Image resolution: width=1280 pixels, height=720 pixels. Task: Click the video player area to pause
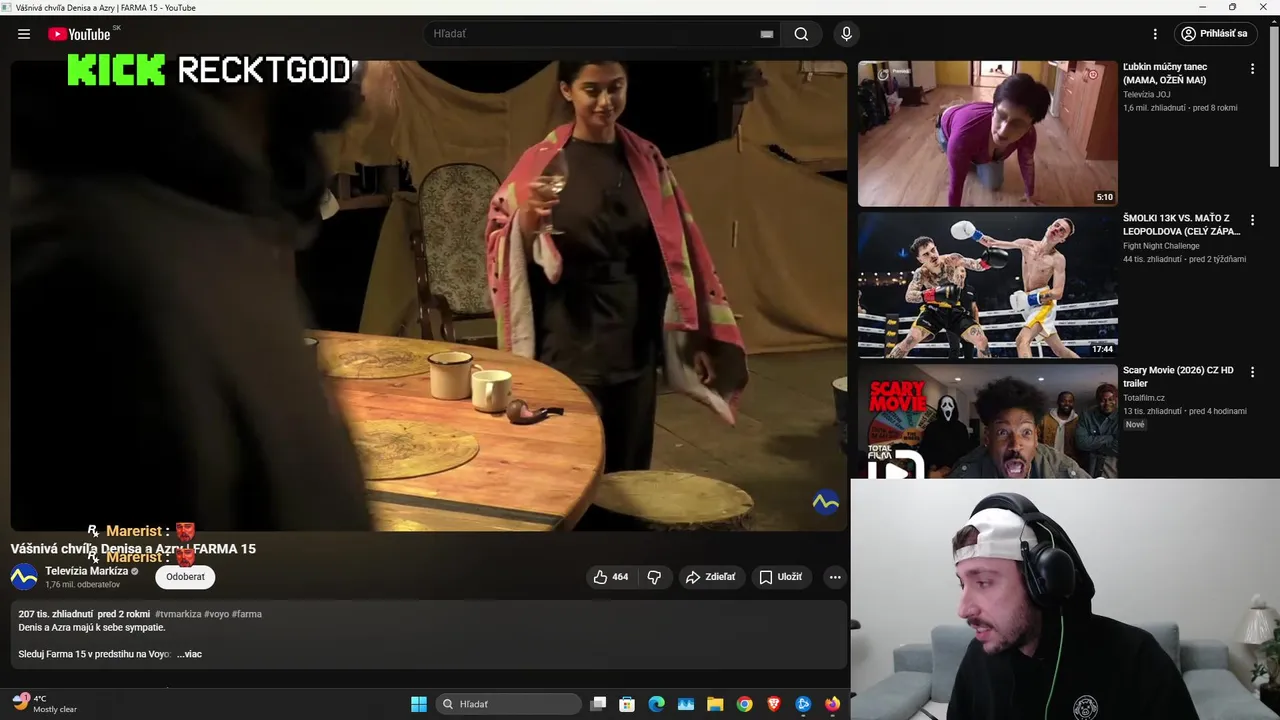[428, 295]
